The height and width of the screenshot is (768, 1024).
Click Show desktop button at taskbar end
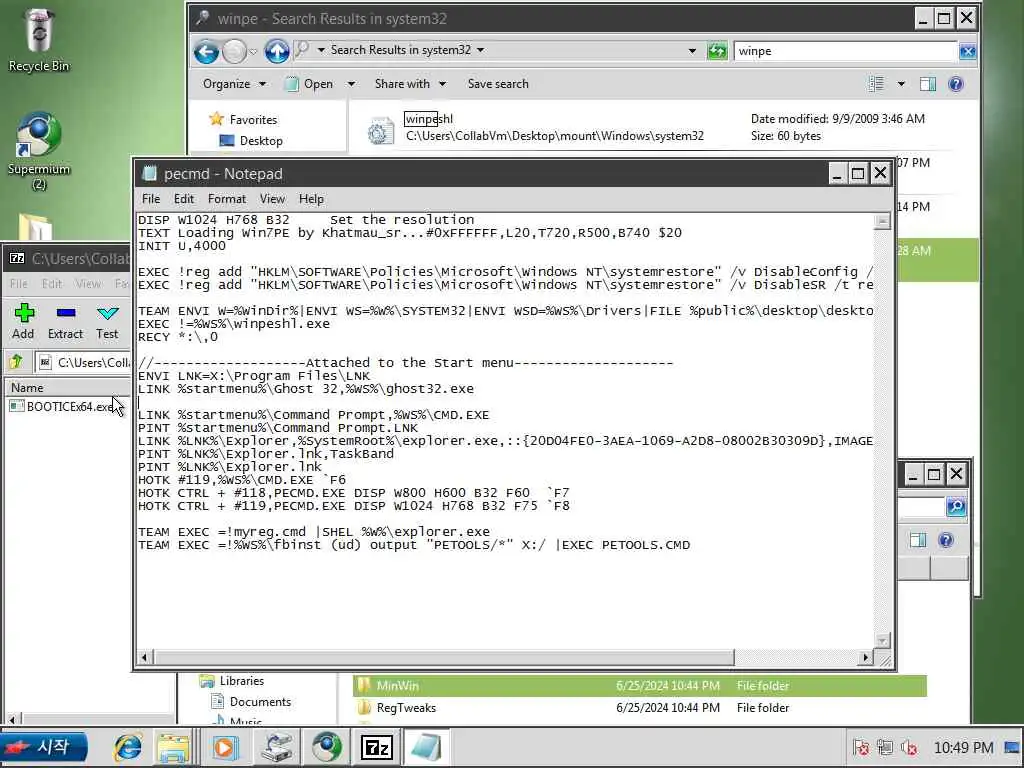tap(1012, 747)
